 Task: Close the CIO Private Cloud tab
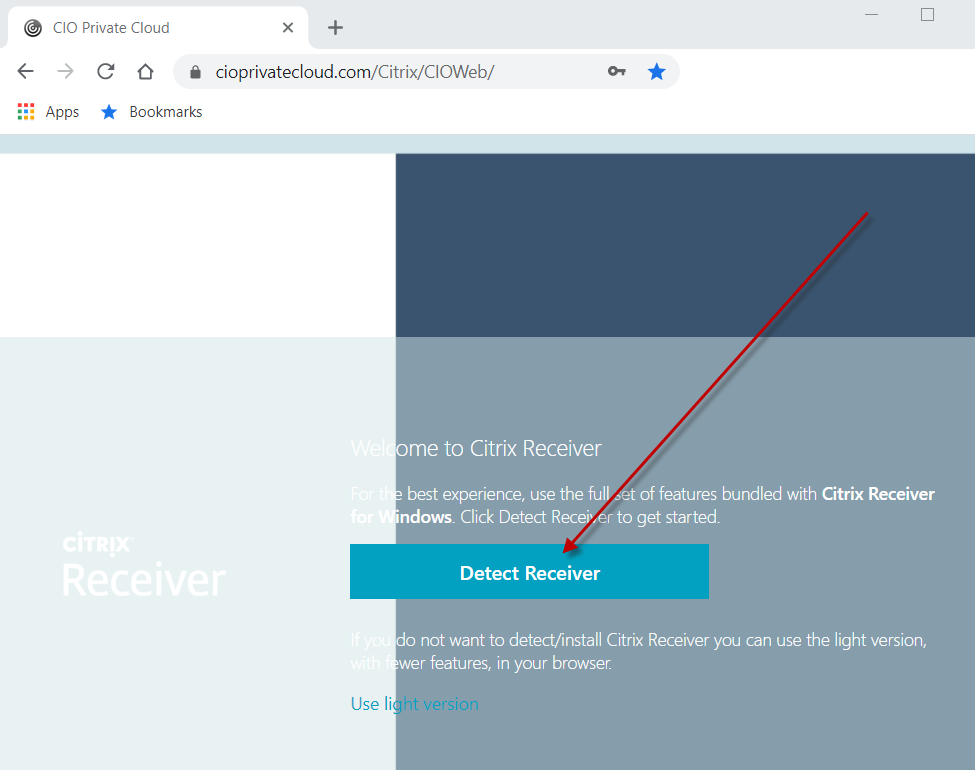click(288, 27)
